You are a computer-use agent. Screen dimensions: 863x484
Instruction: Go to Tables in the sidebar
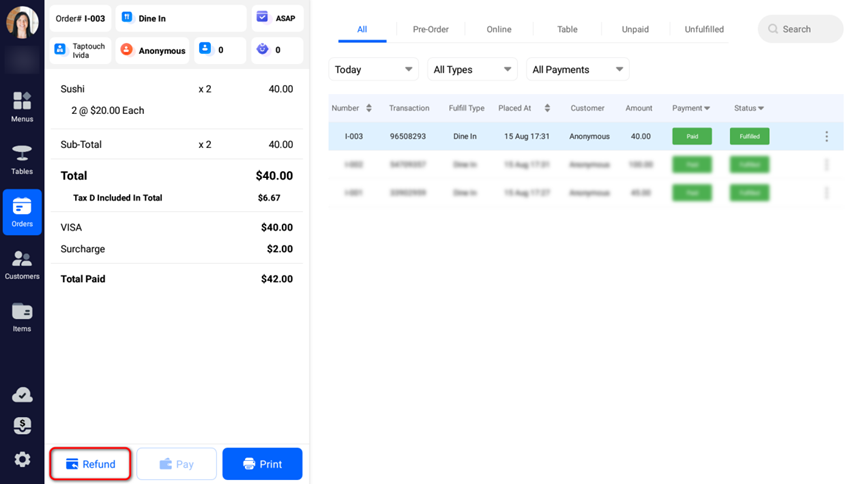[x=22, y=158]
